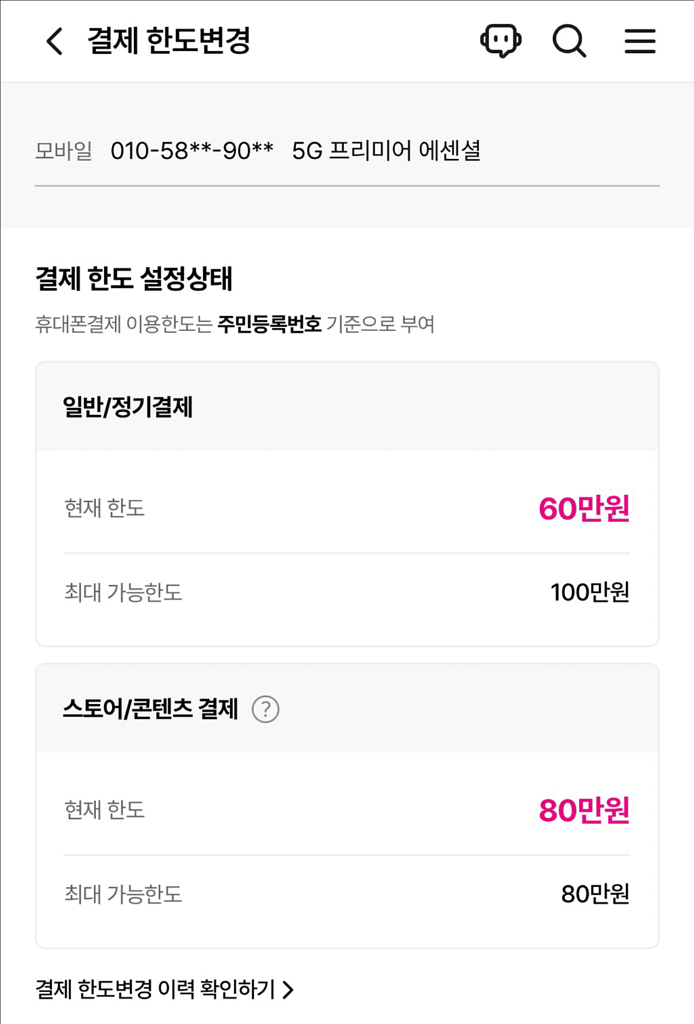Open the hamburger menu icon

(x=639, y=41)
